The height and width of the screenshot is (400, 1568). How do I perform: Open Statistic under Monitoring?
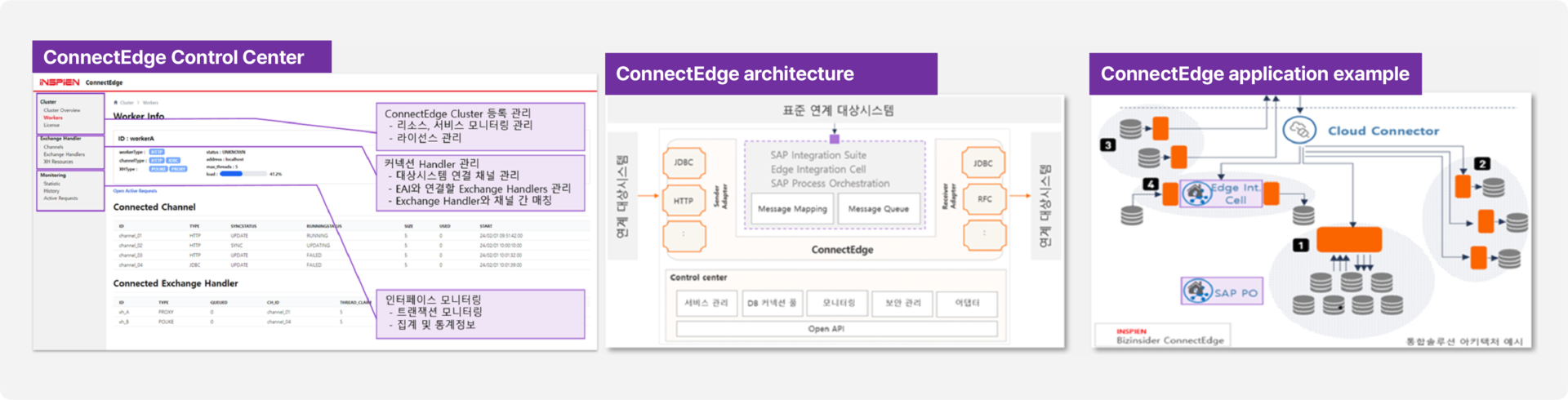[x=52, y=184]
